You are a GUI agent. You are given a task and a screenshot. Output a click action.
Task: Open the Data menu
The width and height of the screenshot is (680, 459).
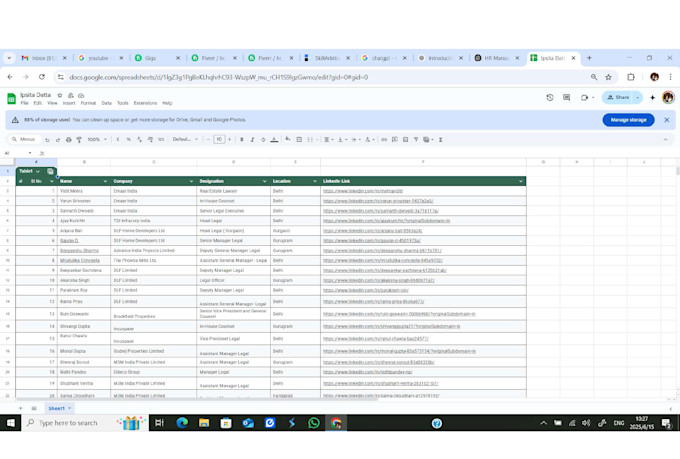107,103
